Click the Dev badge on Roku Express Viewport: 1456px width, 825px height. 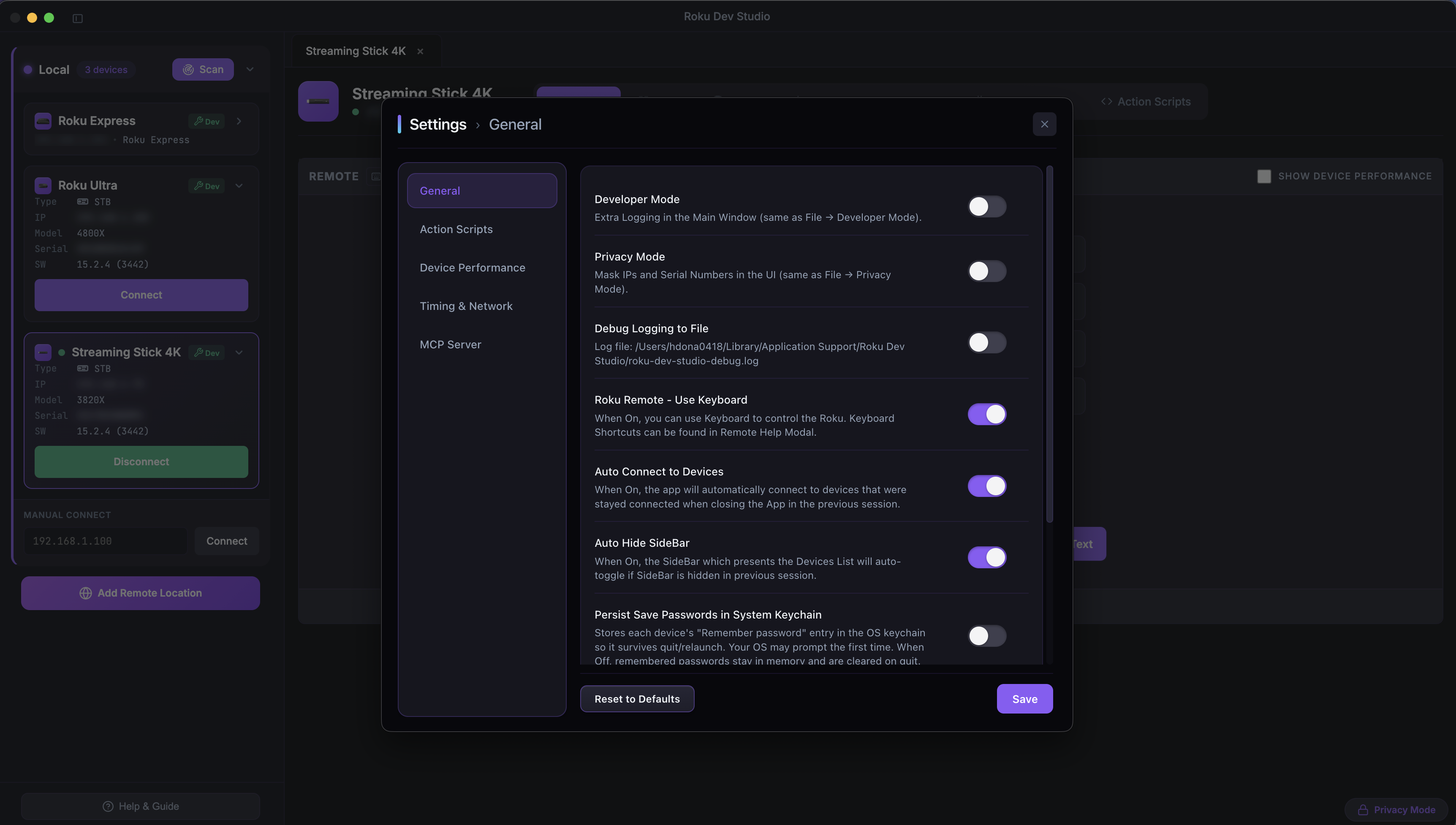point(206,121)
